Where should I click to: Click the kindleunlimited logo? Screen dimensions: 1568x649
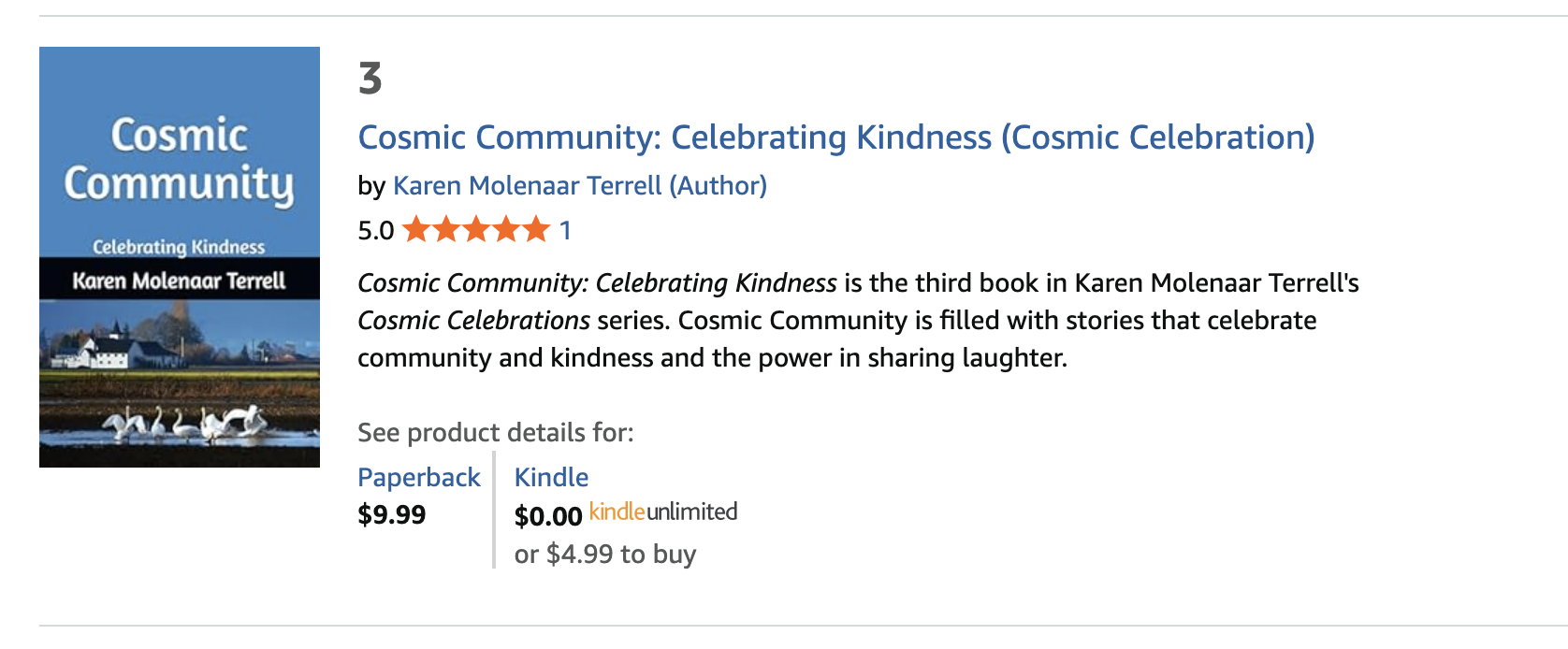[663, 512]
